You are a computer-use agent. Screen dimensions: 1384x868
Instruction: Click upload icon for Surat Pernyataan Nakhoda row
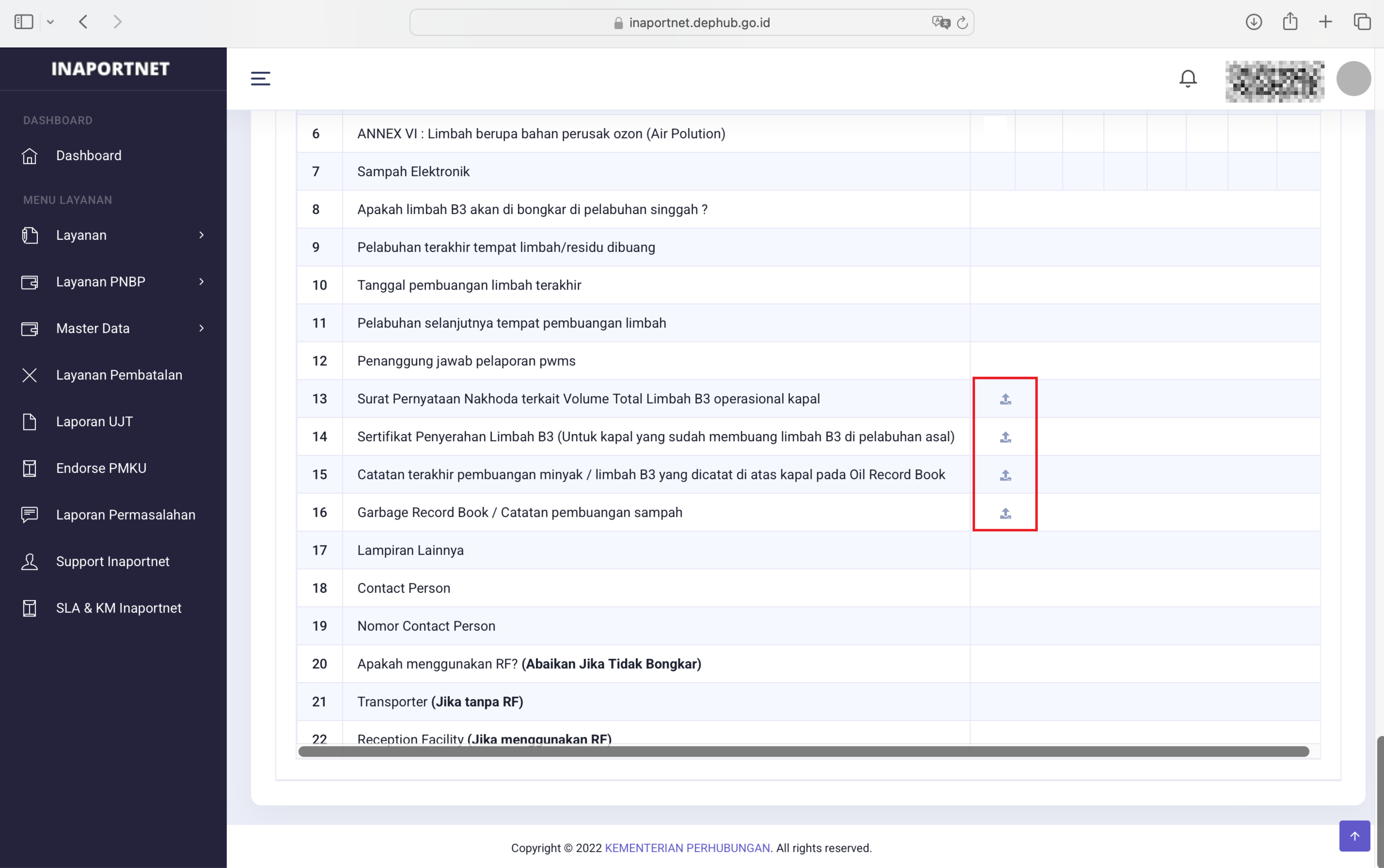(x=1005, y=399)
